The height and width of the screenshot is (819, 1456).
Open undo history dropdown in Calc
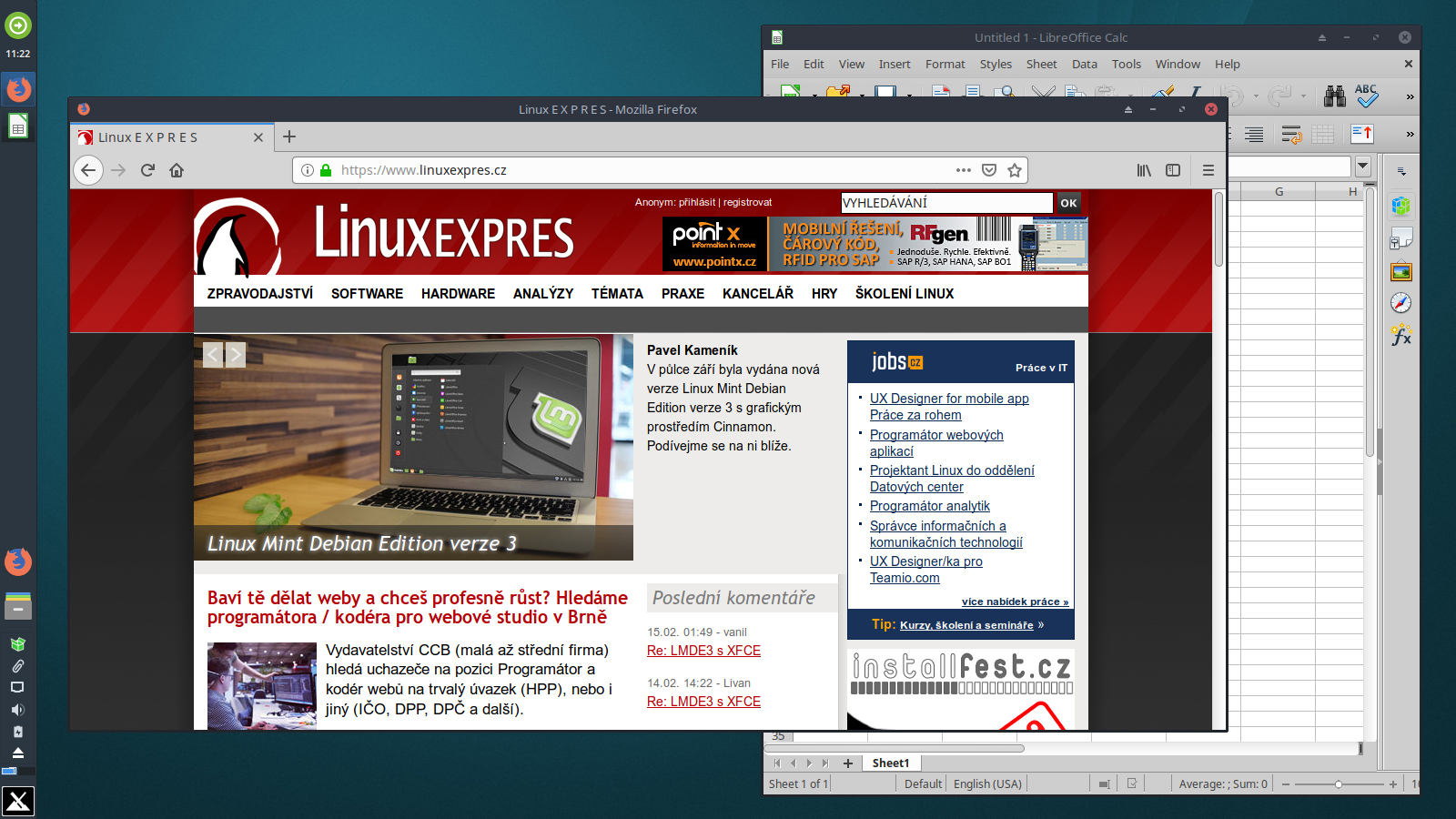coord(1256,96)
